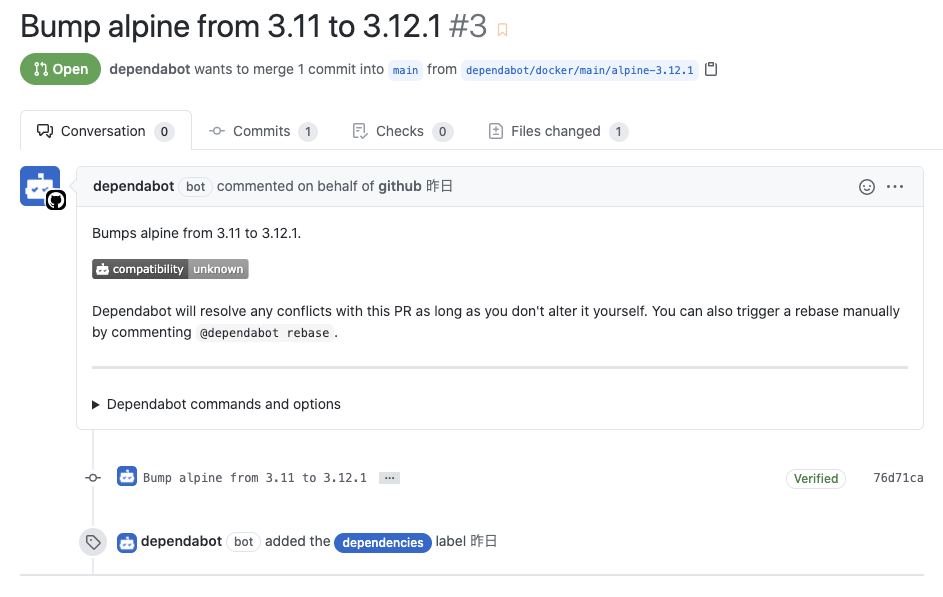Switch to the Checks tab
The image size is (943, 597).
tap(402, 131)
